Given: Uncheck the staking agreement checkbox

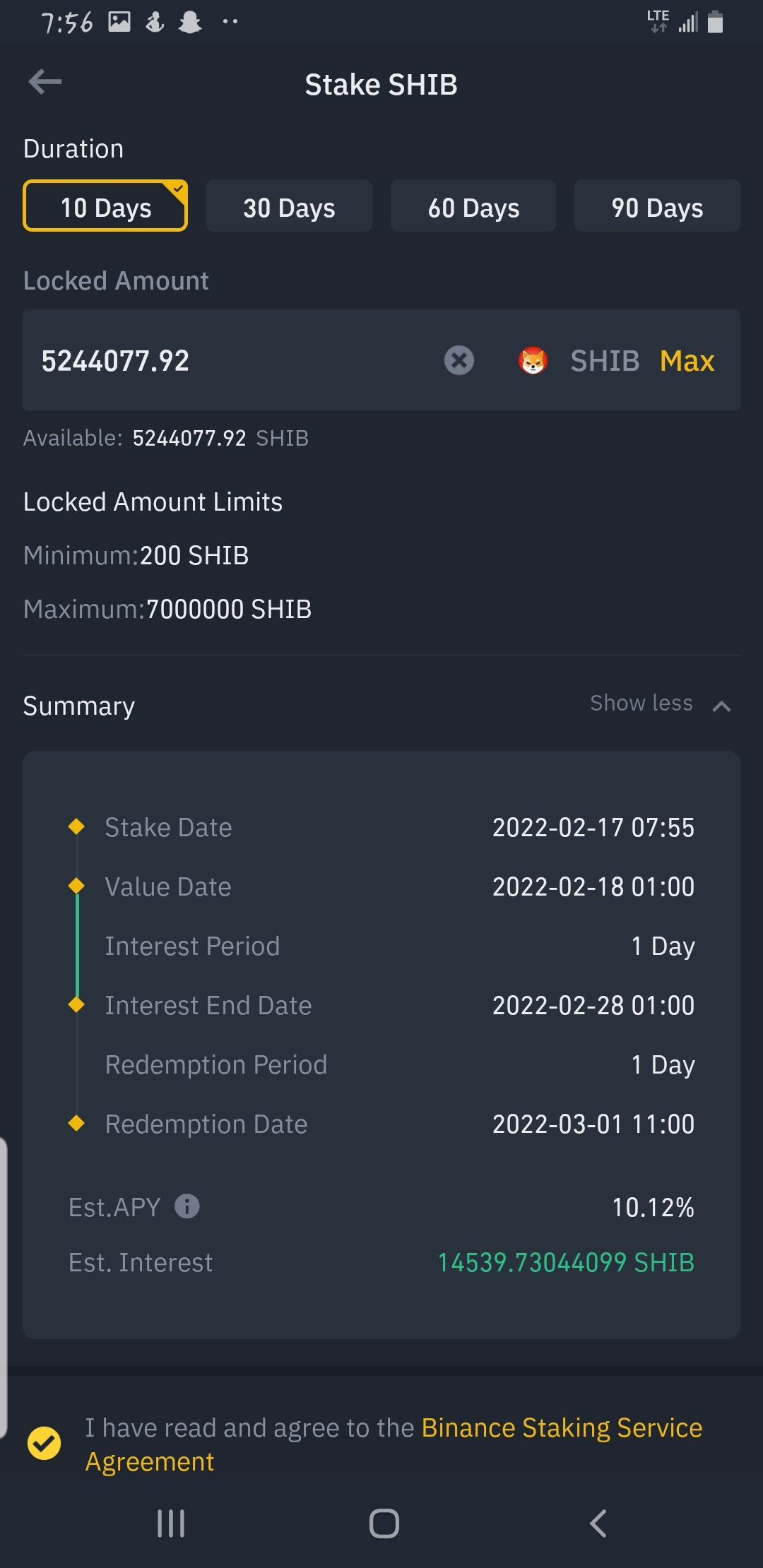Looking at the screenshot, I should (44, 1444).
